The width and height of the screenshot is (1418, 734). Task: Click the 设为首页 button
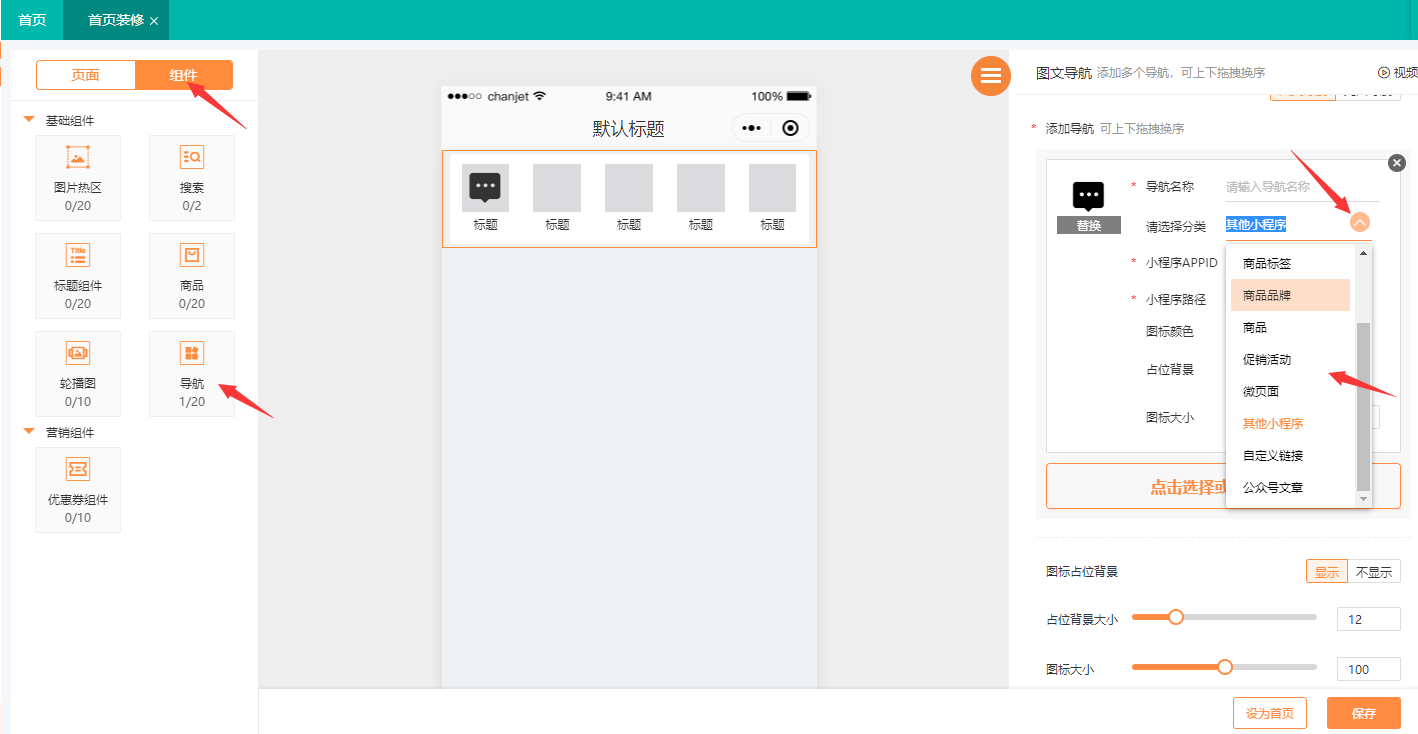click(x=1269, y=713)
